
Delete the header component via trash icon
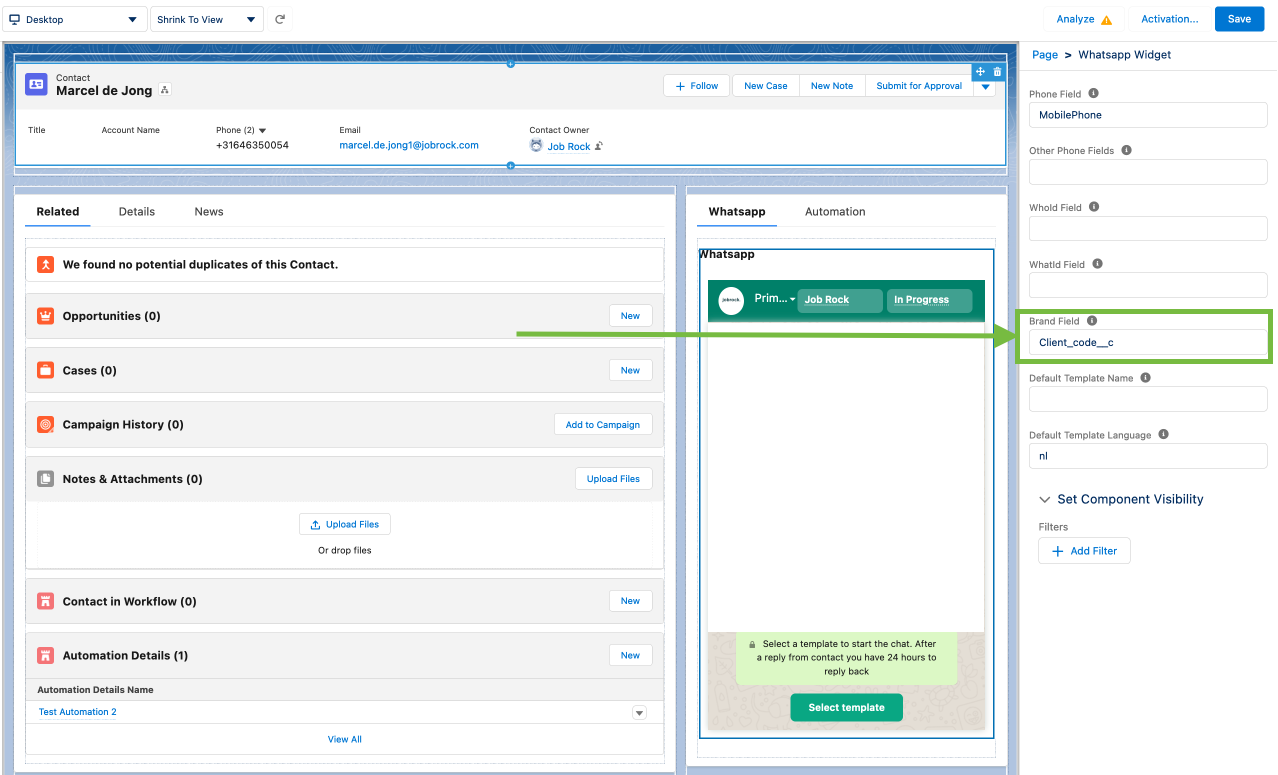click(x=997, y=71)
